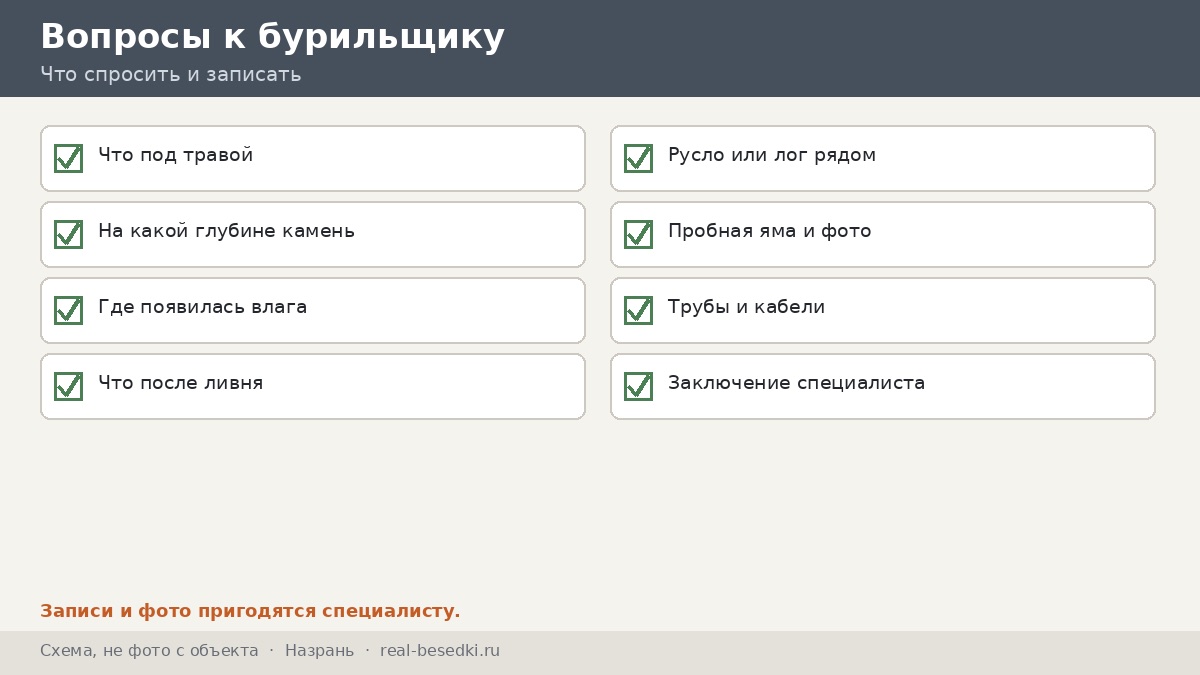Click the "Назрань" footer text
This screenshot has height=675, width=1200.
point(319,651)
